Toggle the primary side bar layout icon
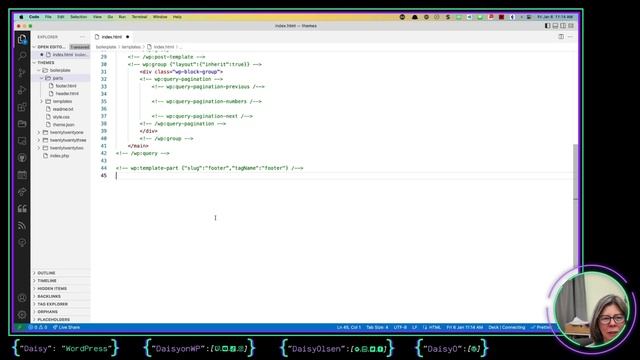This screenshot has height=360, width=640. coord(547,26)
